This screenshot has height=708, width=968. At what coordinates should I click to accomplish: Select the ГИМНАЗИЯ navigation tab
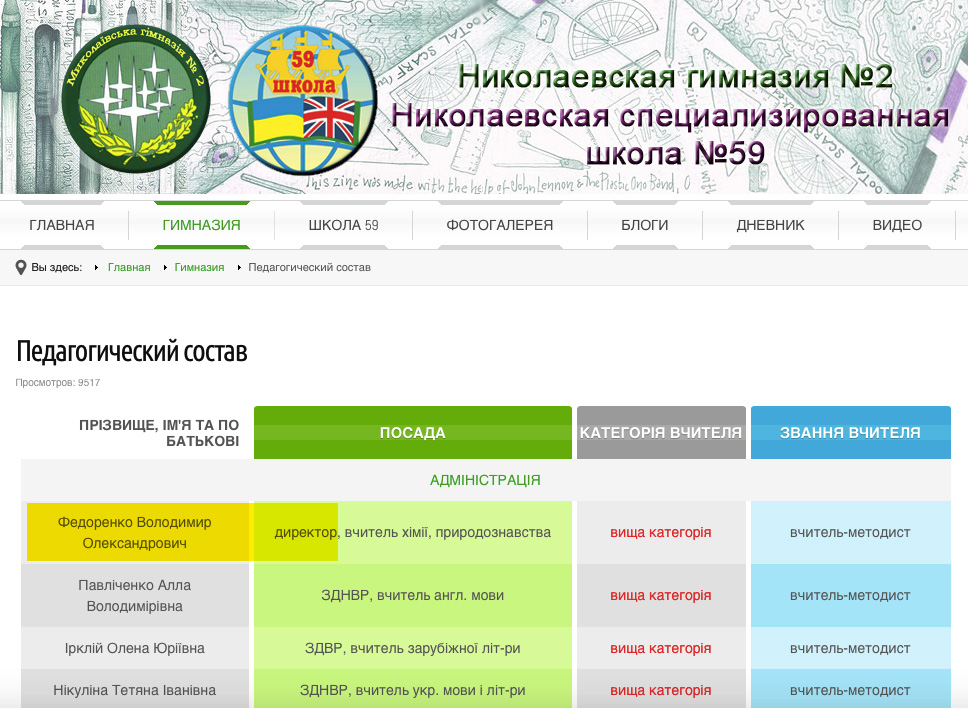tap(201, 225)
